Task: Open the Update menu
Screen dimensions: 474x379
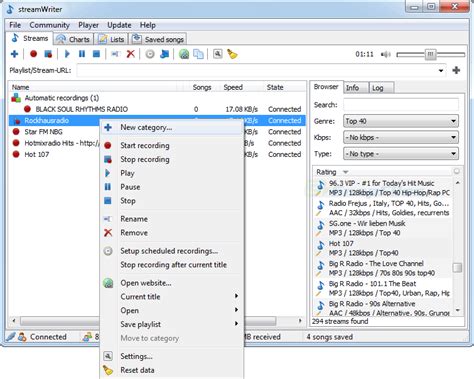Action: (119, 25)
